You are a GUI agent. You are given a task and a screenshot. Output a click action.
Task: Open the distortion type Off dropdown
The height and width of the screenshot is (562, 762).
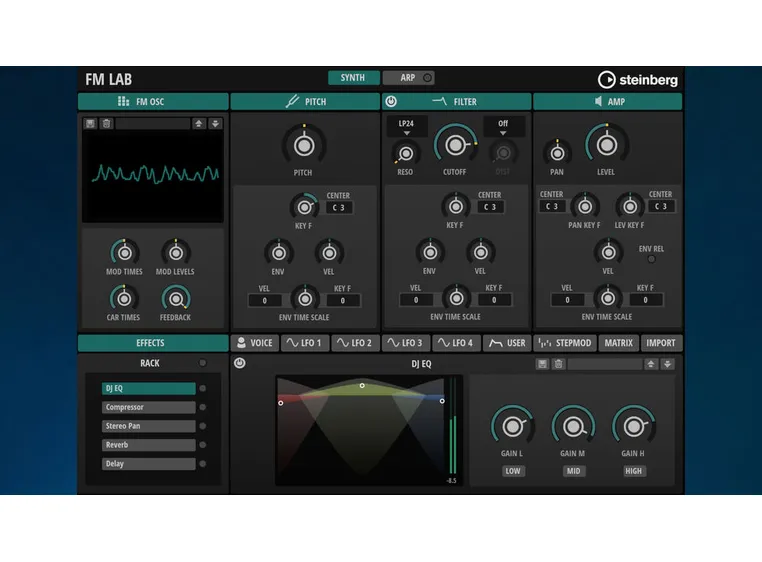503,126
